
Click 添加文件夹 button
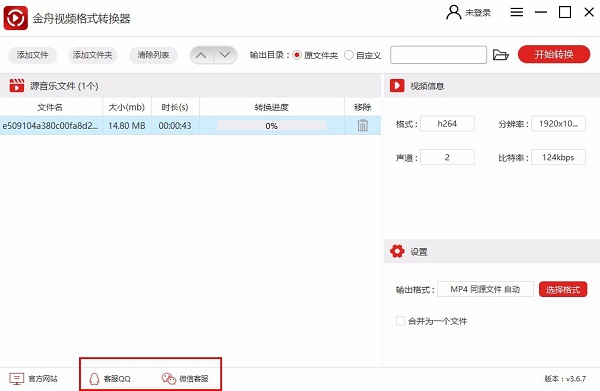click(x=93, y=55)
